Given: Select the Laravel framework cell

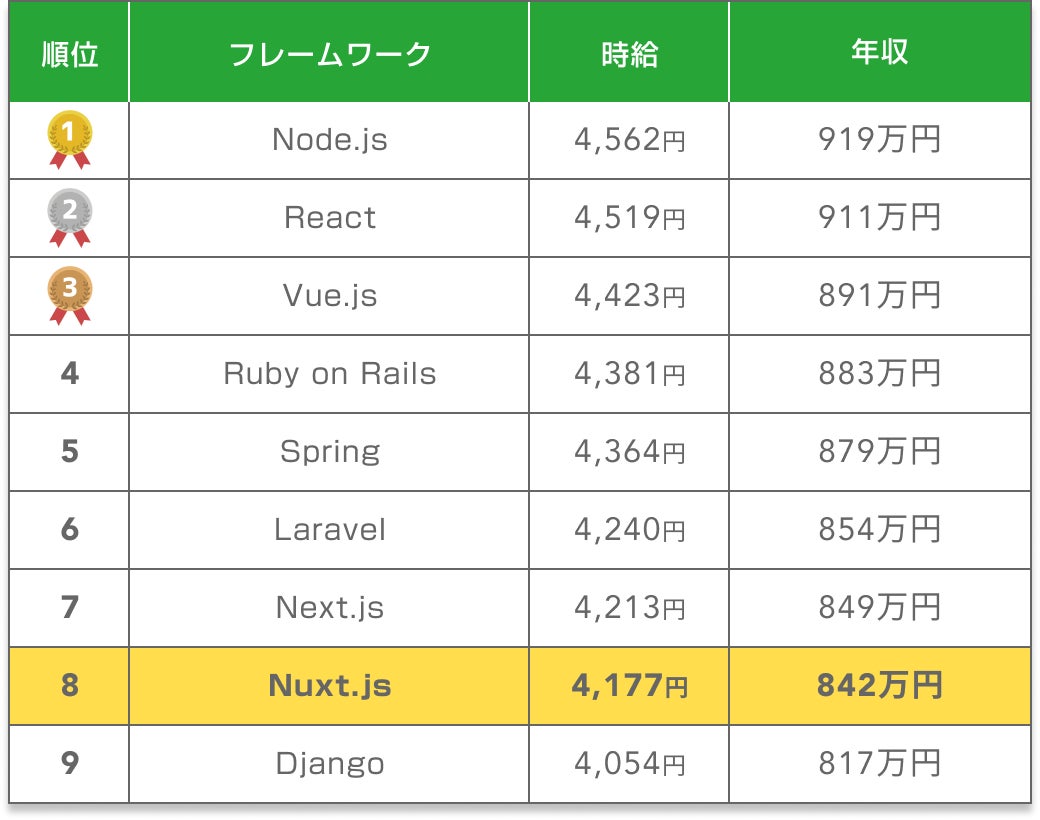Looking at the screenshot, I should (x=329, y=529).
